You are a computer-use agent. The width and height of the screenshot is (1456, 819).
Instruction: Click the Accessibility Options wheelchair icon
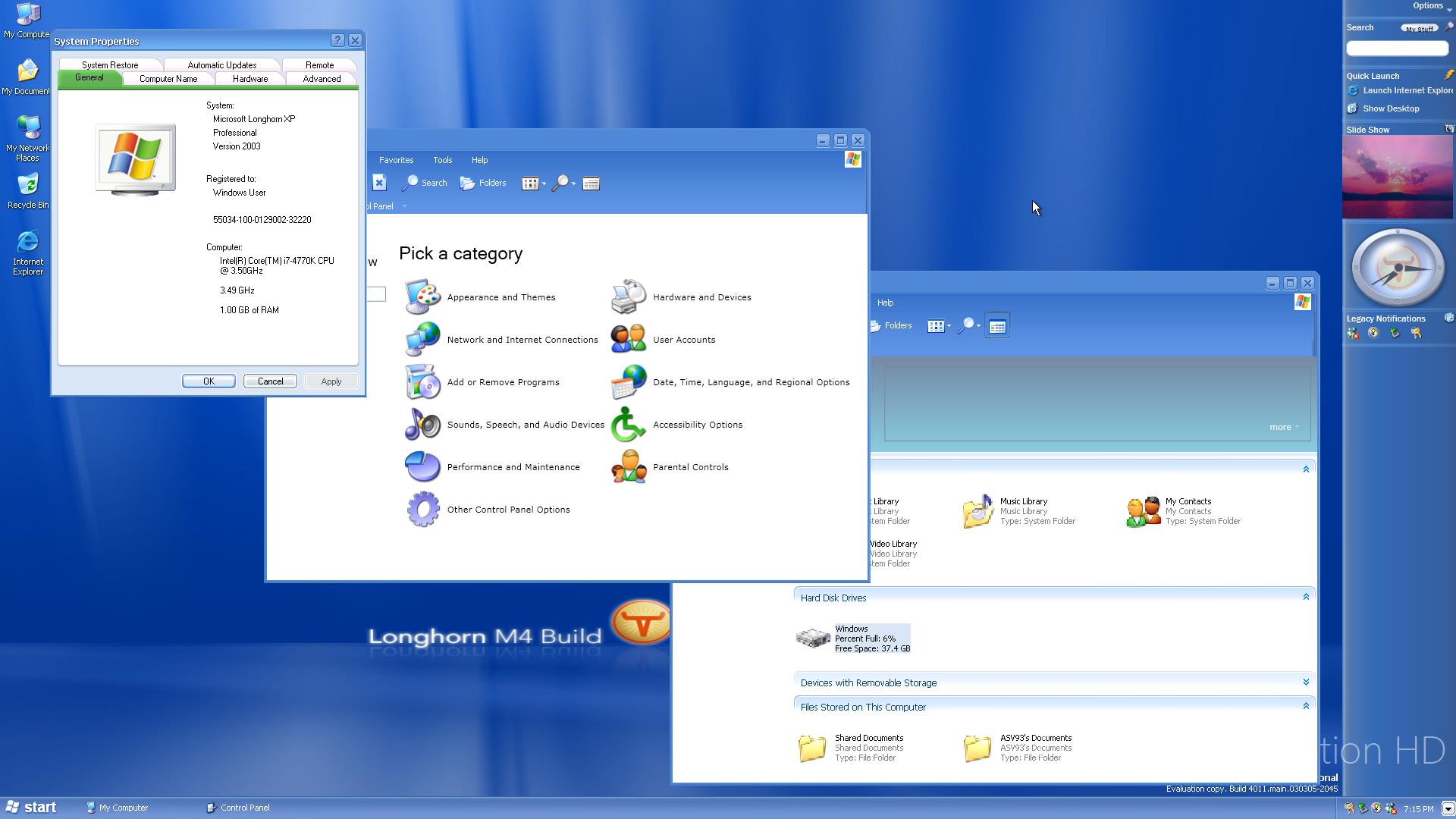pyautogui.click(x=628, y=425)
